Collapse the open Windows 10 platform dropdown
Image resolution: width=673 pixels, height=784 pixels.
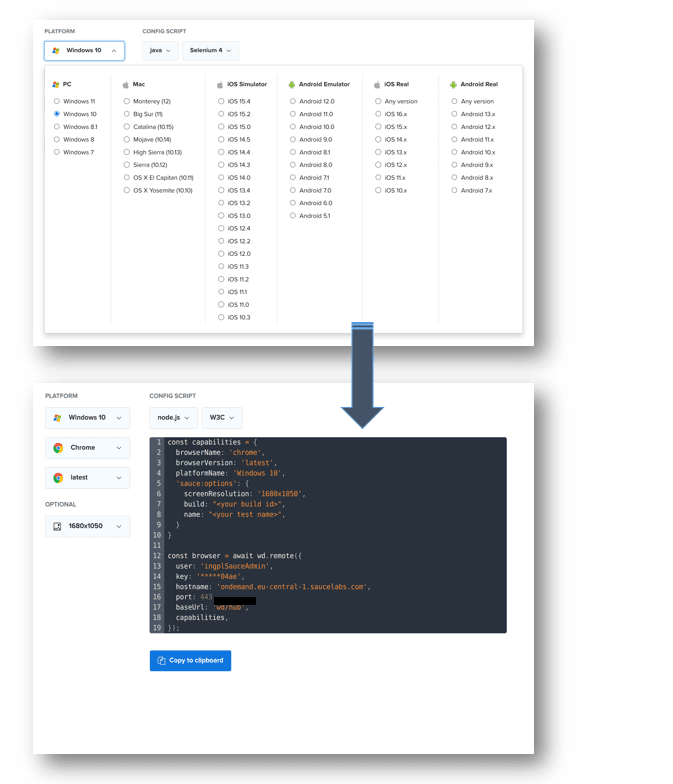point(84,50)
